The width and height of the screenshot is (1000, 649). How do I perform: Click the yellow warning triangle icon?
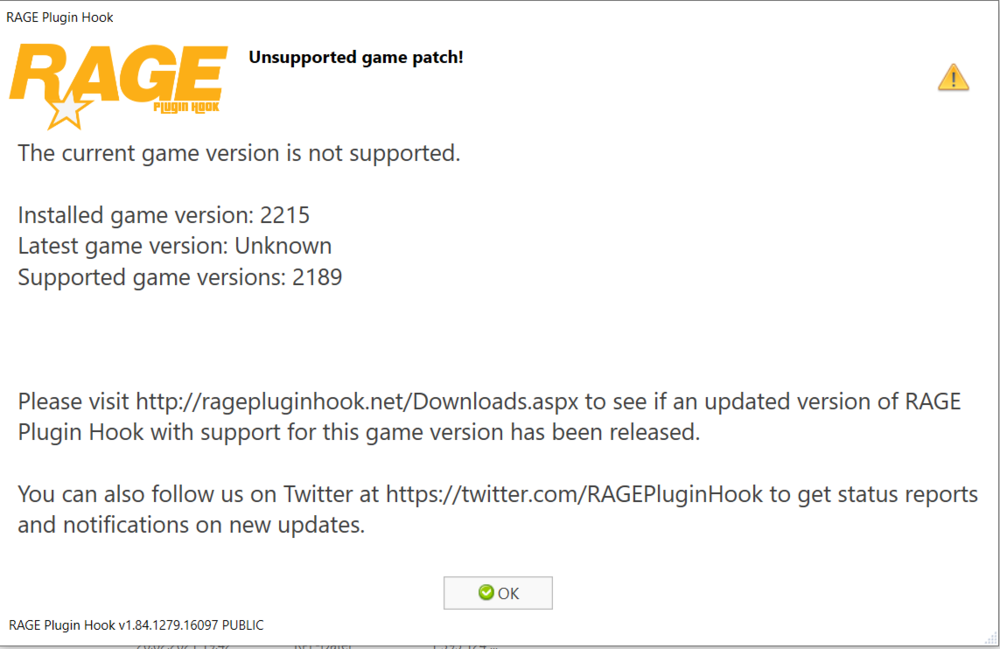tap(953, 78)
